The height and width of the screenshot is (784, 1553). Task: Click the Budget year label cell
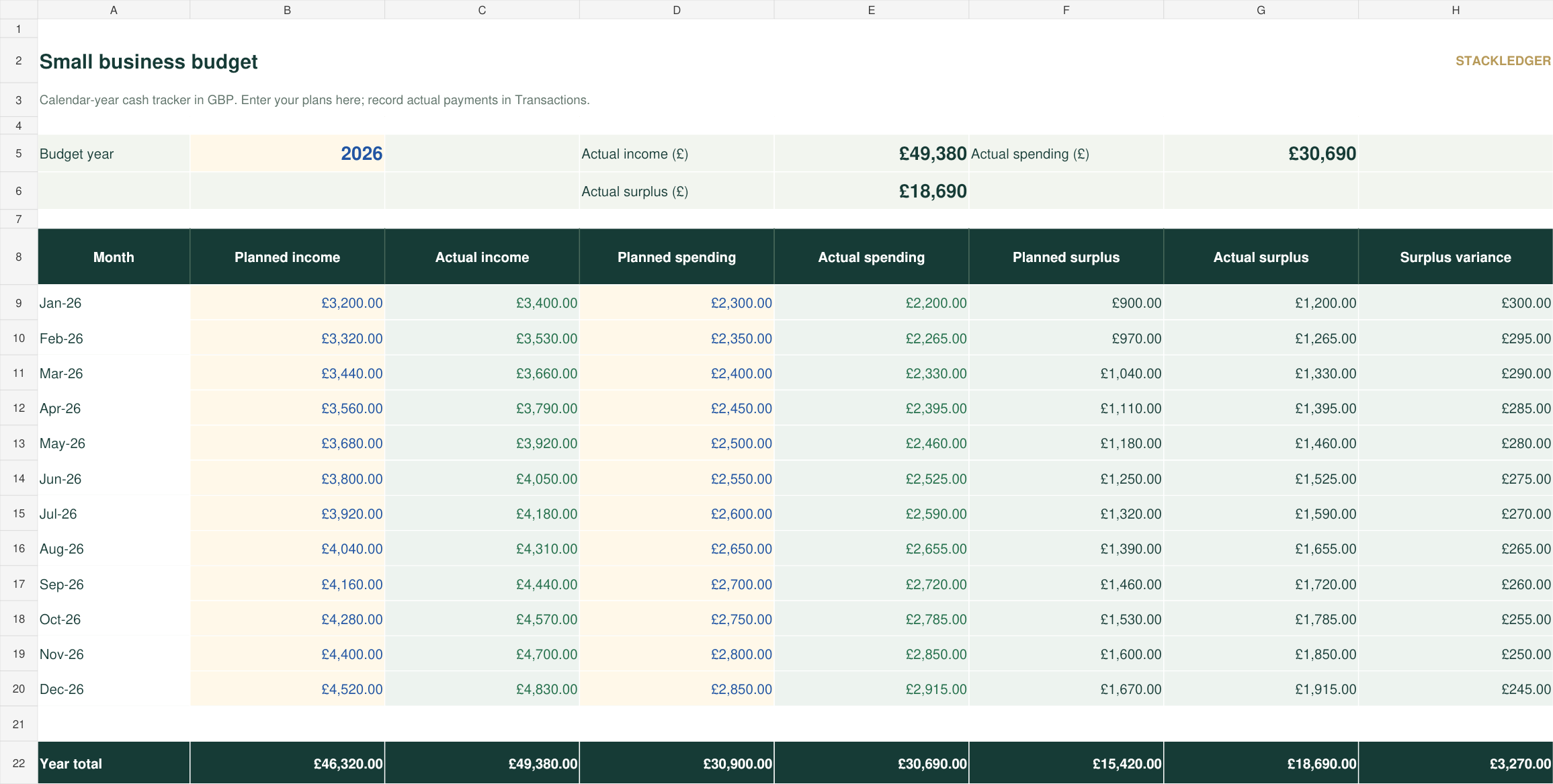(114, 154)
